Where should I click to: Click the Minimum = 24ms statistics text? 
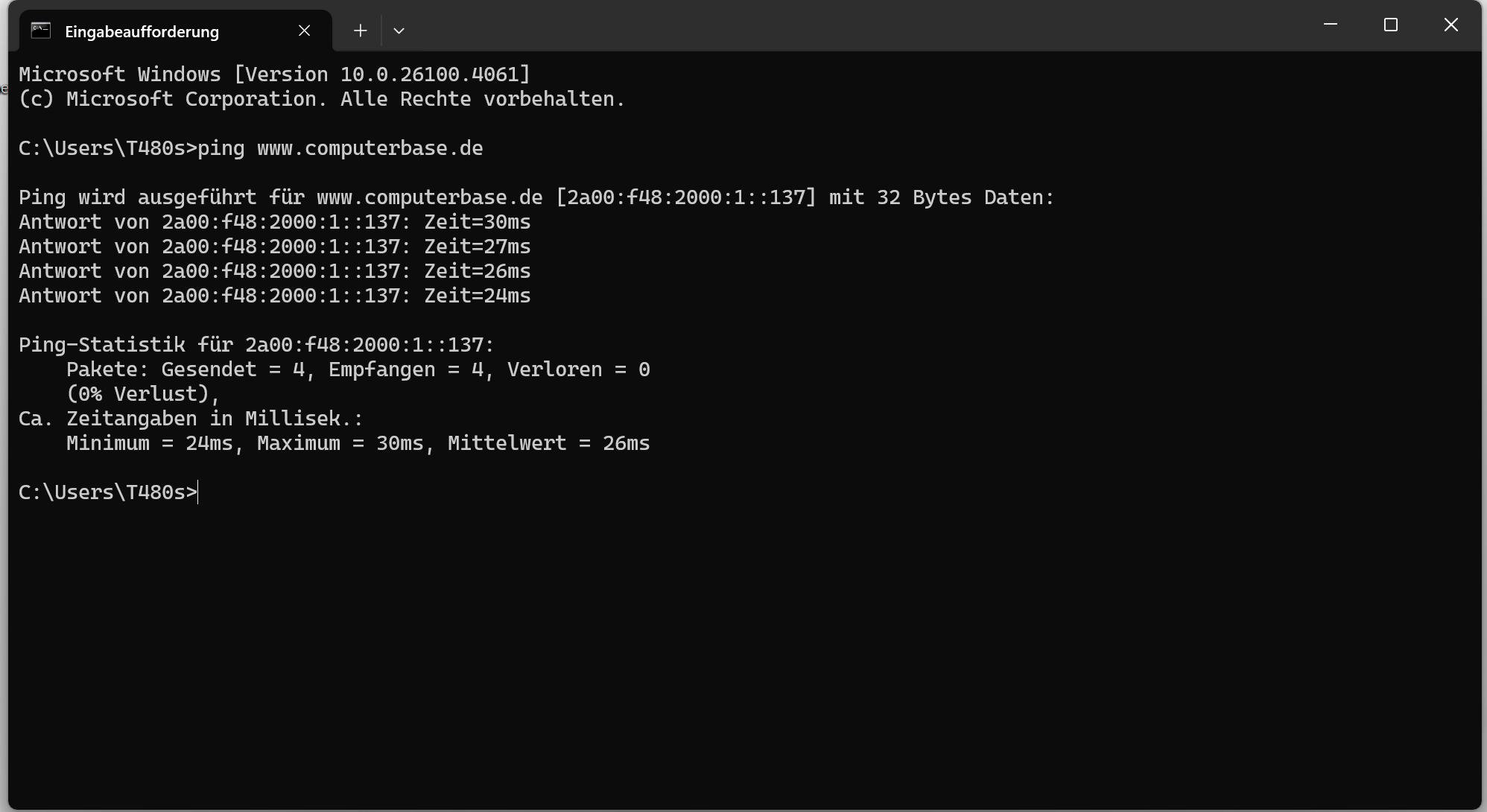pos(151,443)
